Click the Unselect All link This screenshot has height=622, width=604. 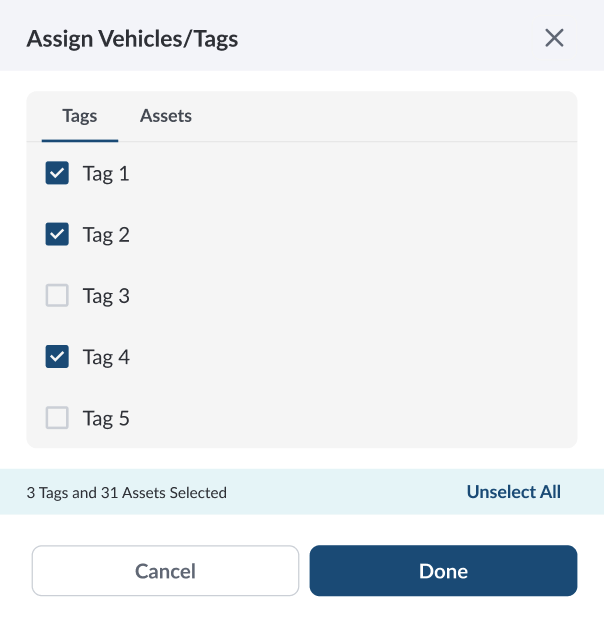pyautogui.click(x=513, y=492)
